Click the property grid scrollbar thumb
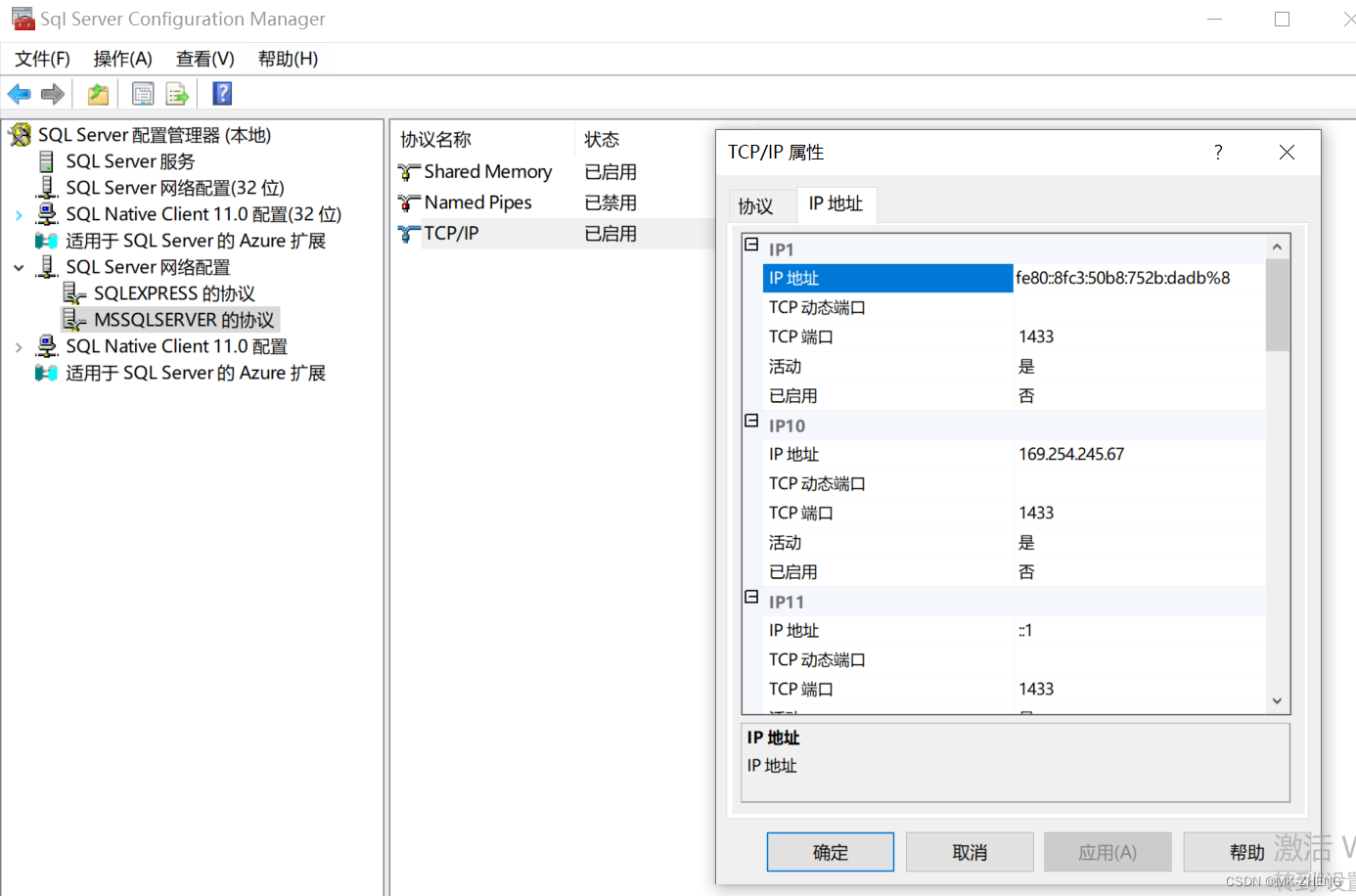This screenshot has height=896, width=1356. click(x=1277, y=305)
